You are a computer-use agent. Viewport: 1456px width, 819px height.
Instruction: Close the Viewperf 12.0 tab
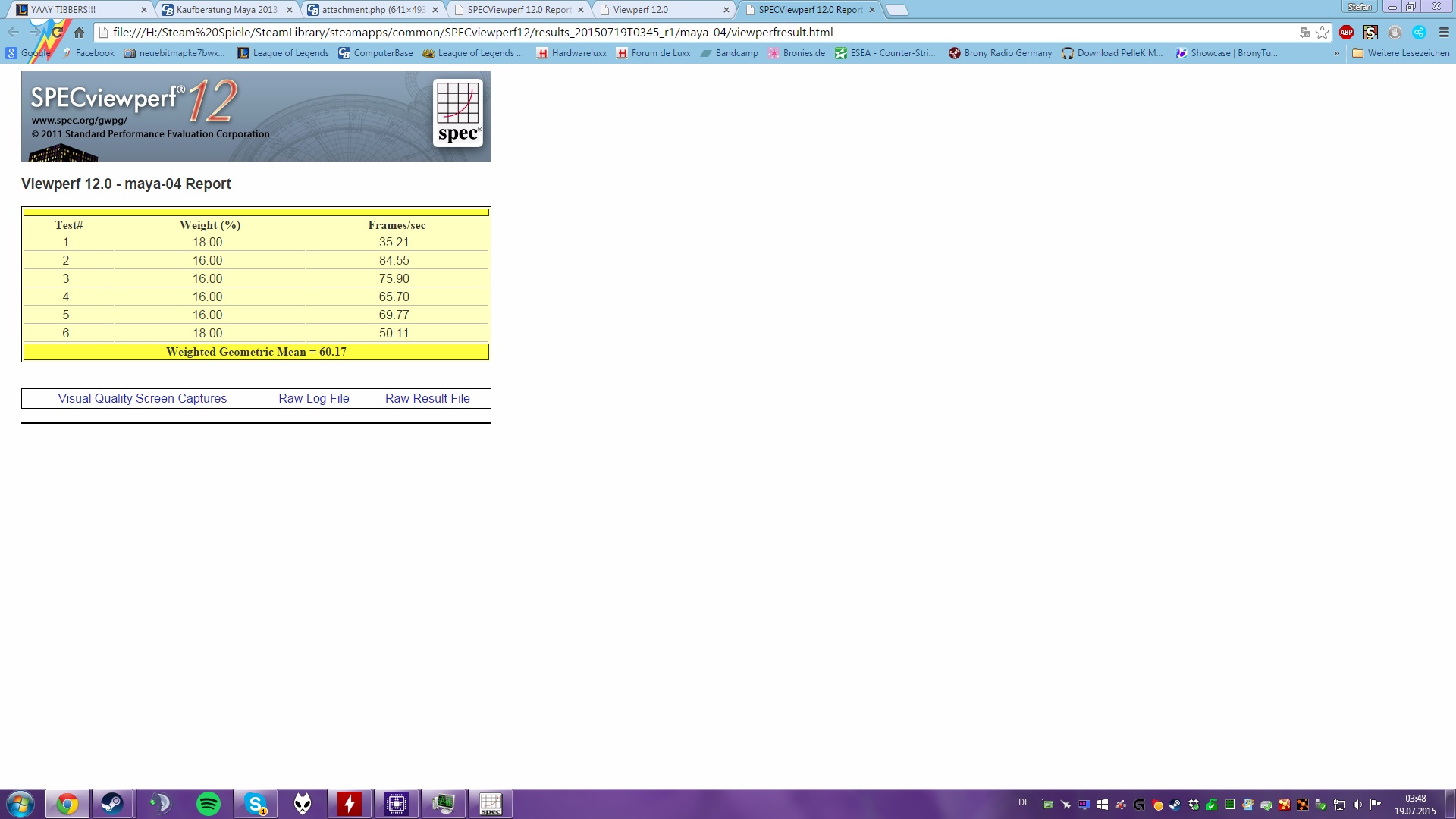pos(726,10)
